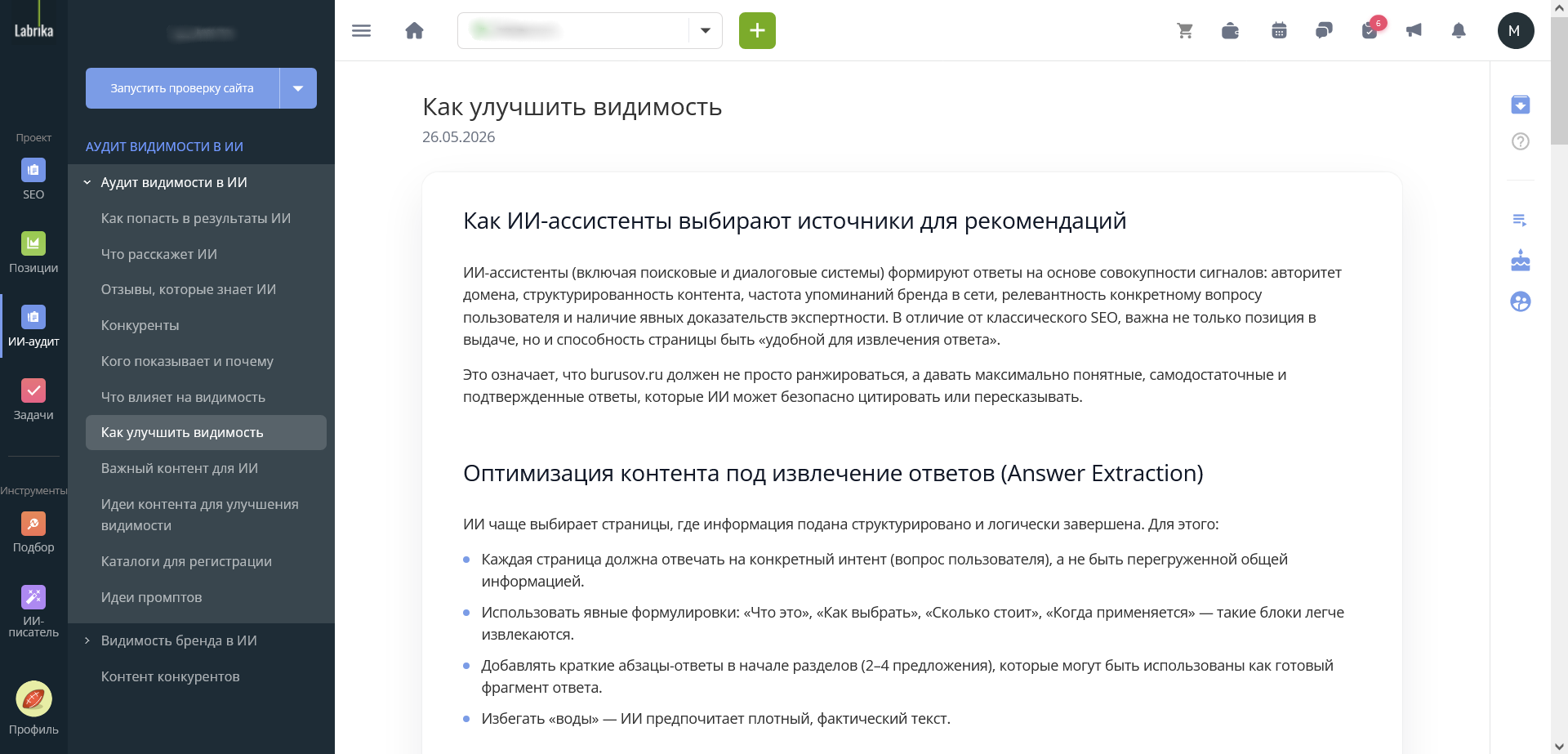Open the megaphone announcements icon
The height and width of the screenshot is (754, 1568).
[x=1414, y=31]
